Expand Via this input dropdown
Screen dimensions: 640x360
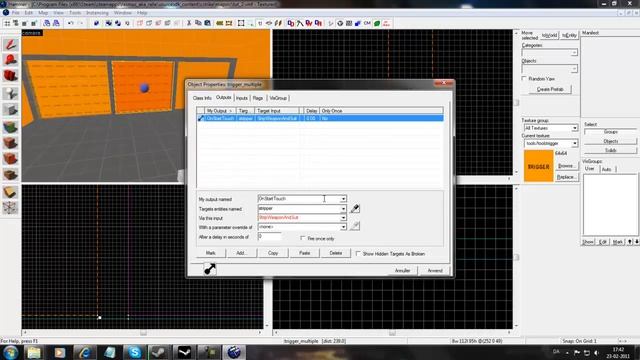(343, 218)
